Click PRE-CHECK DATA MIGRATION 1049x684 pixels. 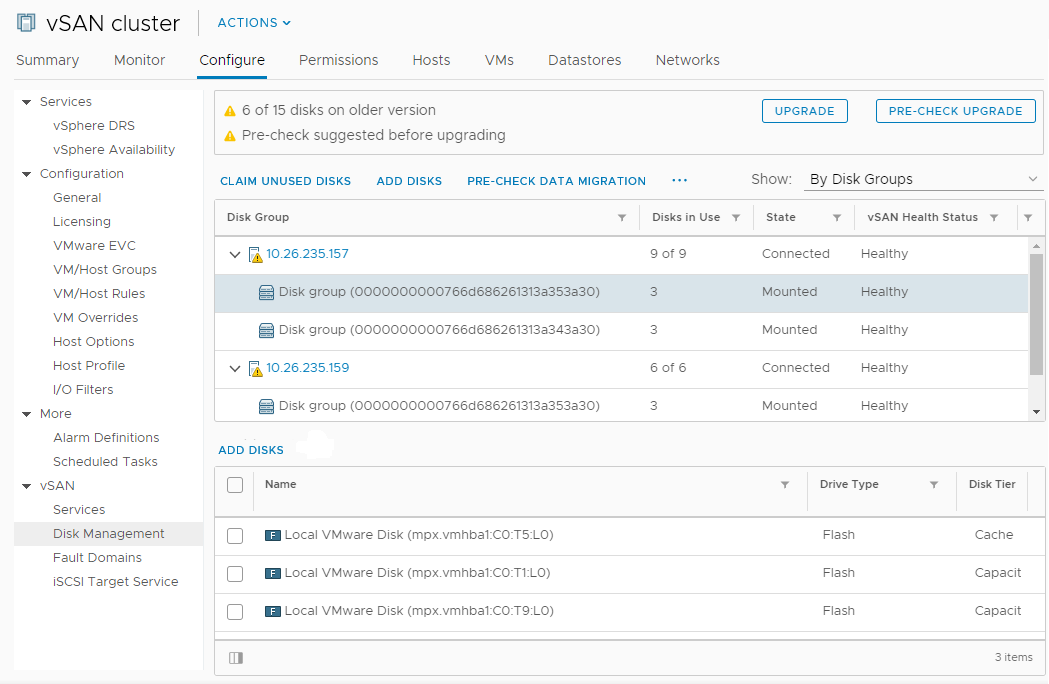pyautogui.click(x=557, y=181)
